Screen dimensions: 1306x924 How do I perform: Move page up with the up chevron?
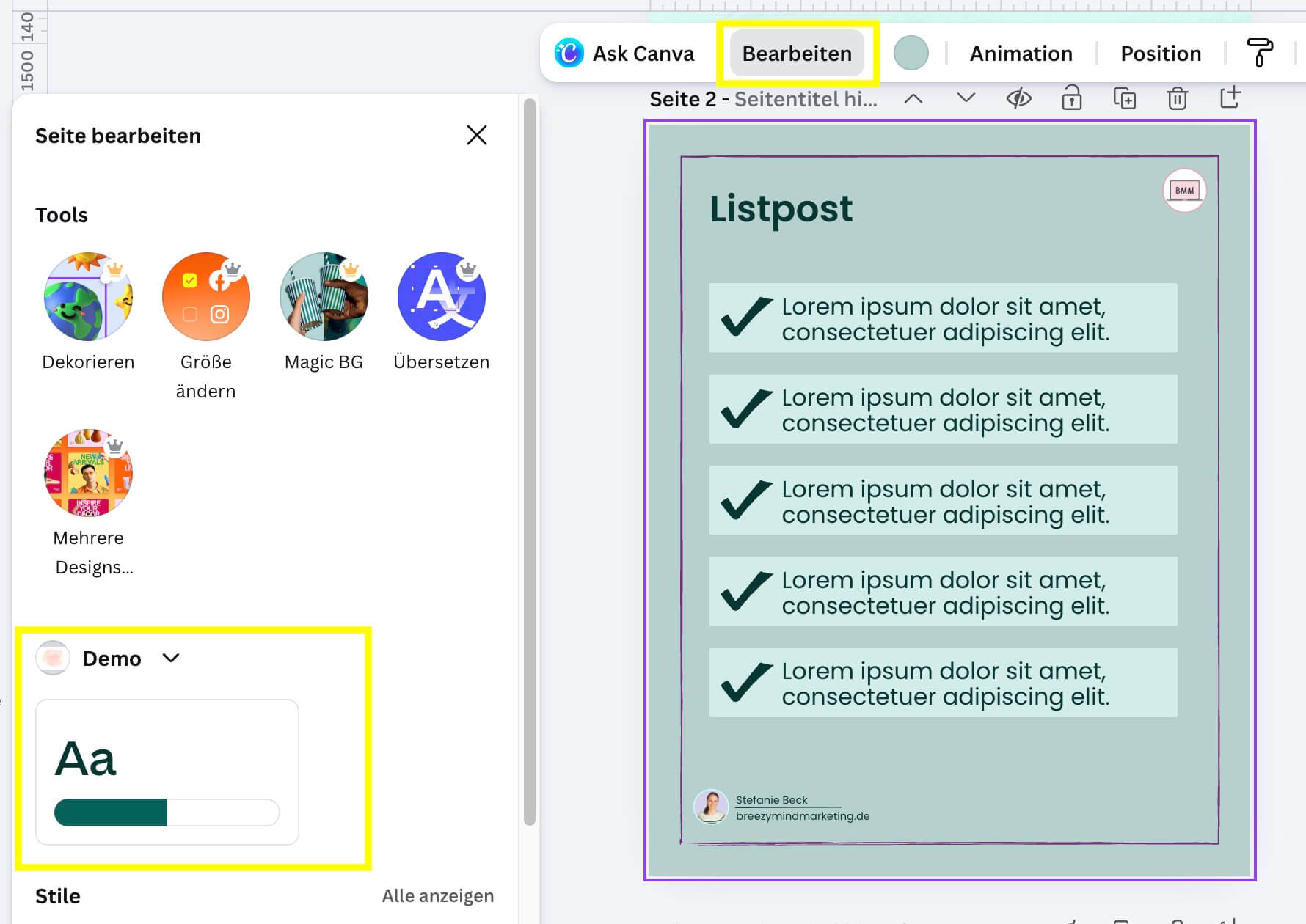click(x=913, y=98)
